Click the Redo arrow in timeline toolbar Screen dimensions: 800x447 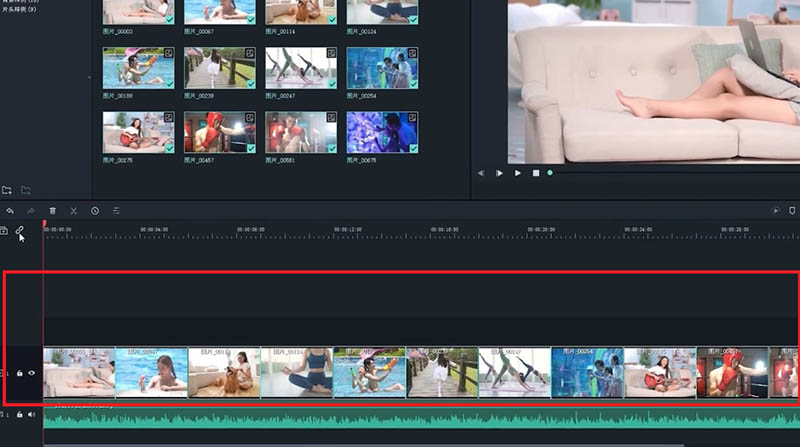click(x=31, y=211)
